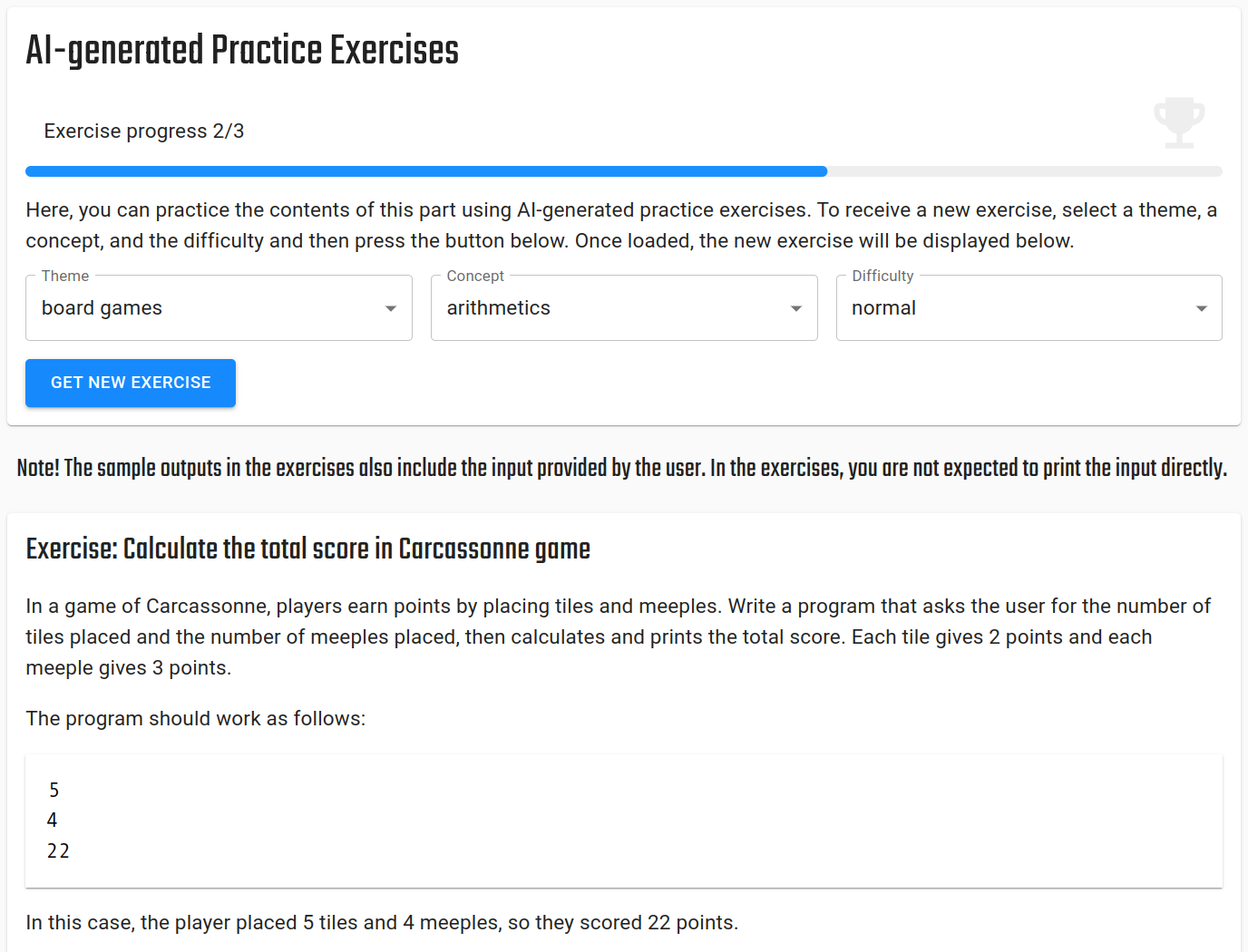Click the Theme dropdown arrow icon
Image resolution: width=1248 pixels, height=952 pixels.
coord(391,308)
